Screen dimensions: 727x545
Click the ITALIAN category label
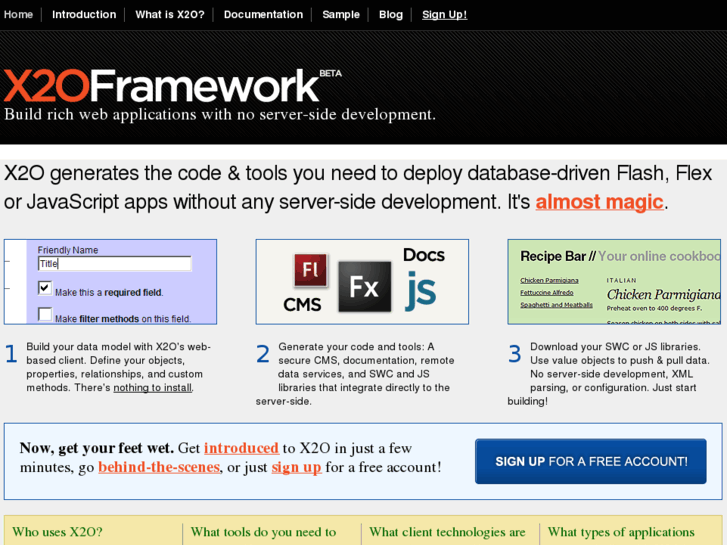[x=621, y=280]
